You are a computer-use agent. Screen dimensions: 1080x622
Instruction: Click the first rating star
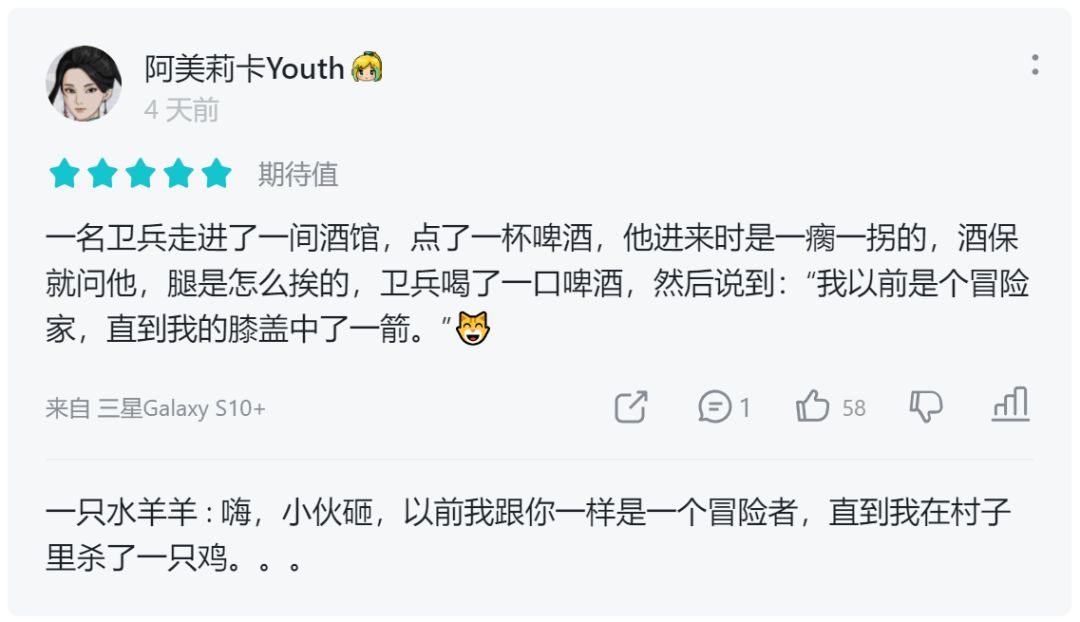pyautogui.click(x=64, y=174)
